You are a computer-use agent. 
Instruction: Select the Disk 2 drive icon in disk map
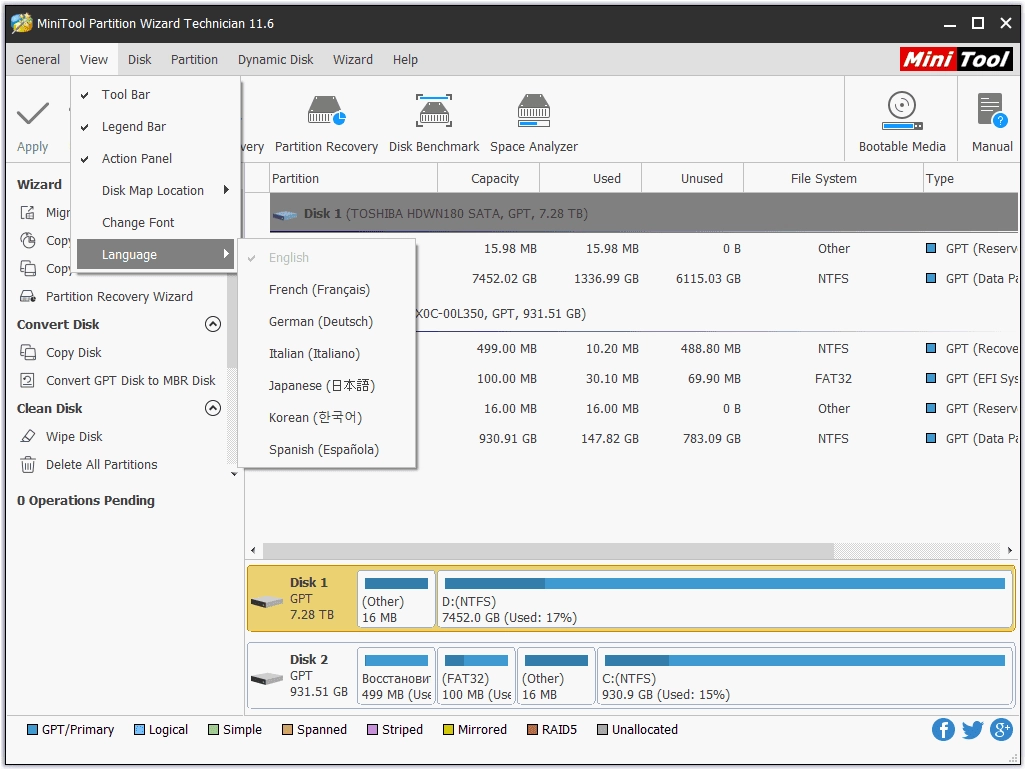(x=267, y=679)
